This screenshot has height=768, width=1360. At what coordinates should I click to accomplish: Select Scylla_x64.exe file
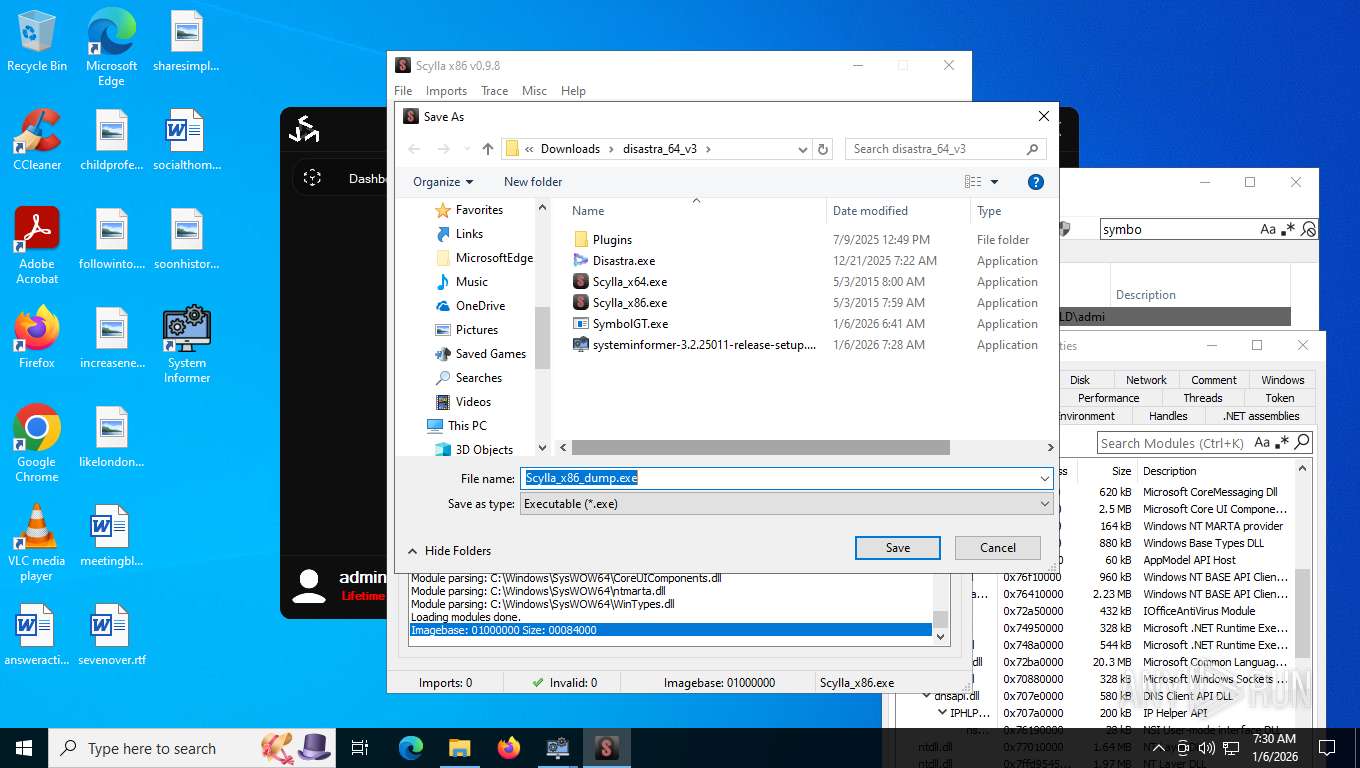click(629, 282)
